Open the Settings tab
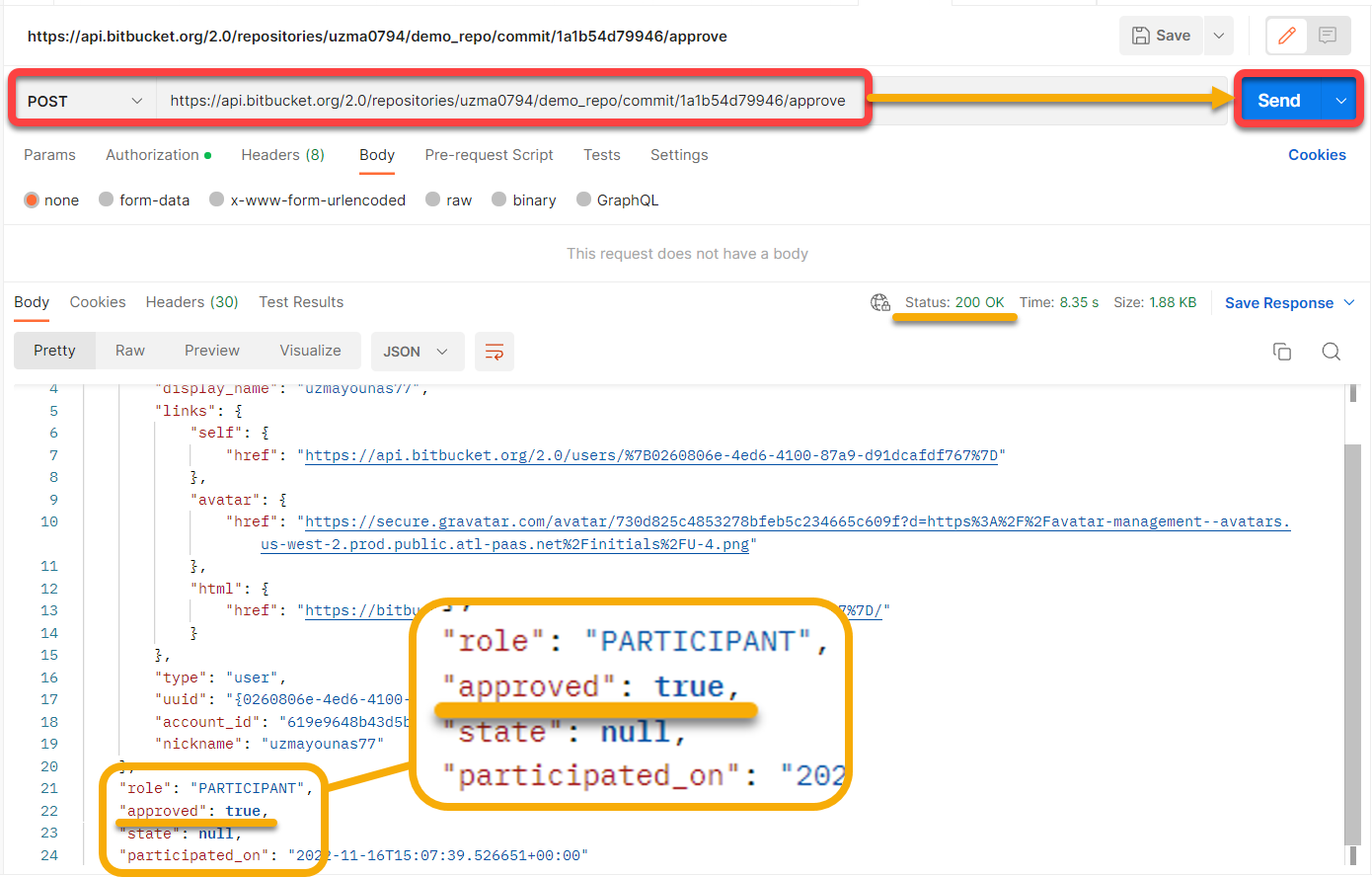The height and width of the screenshot is (877, 1372). (x=679, y=155)
